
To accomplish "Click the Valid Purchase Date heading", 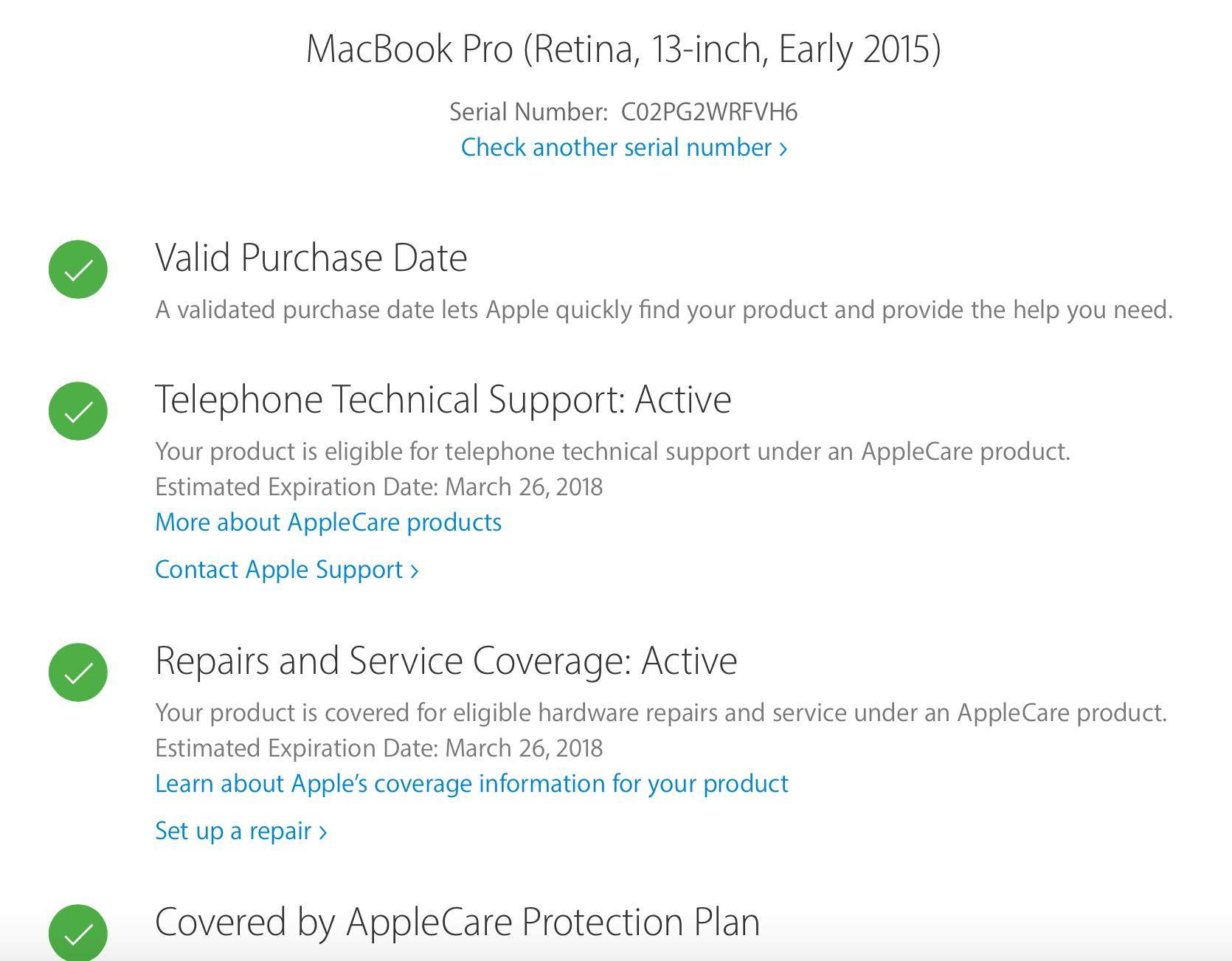I will (x=311, y=258).
